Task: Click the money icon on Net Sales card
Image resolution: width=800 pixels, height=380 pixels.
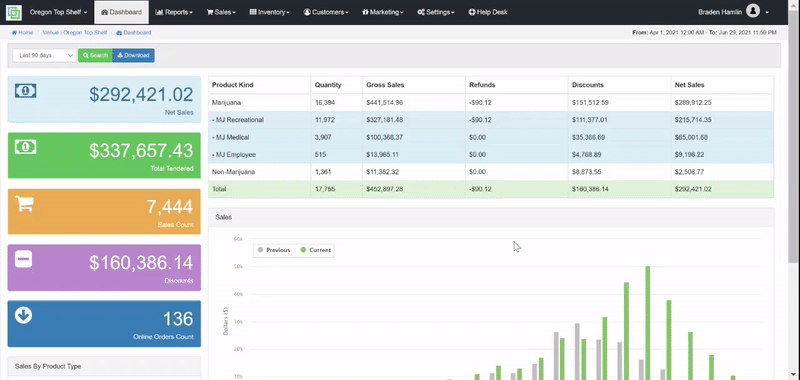Action: (x=25, y=91)
